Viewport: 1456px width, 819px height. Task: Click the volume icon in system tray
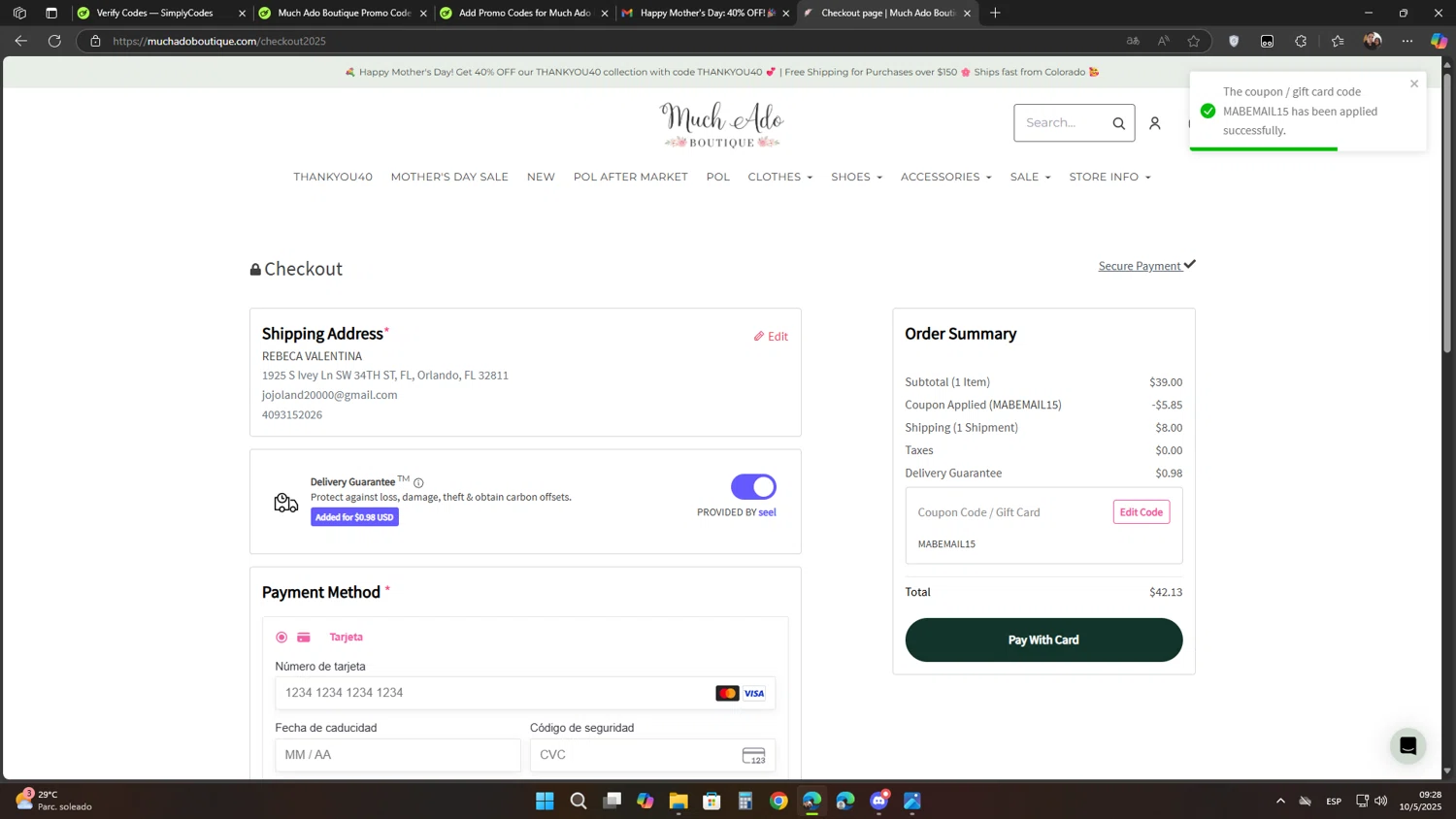tap(1380, 801)
